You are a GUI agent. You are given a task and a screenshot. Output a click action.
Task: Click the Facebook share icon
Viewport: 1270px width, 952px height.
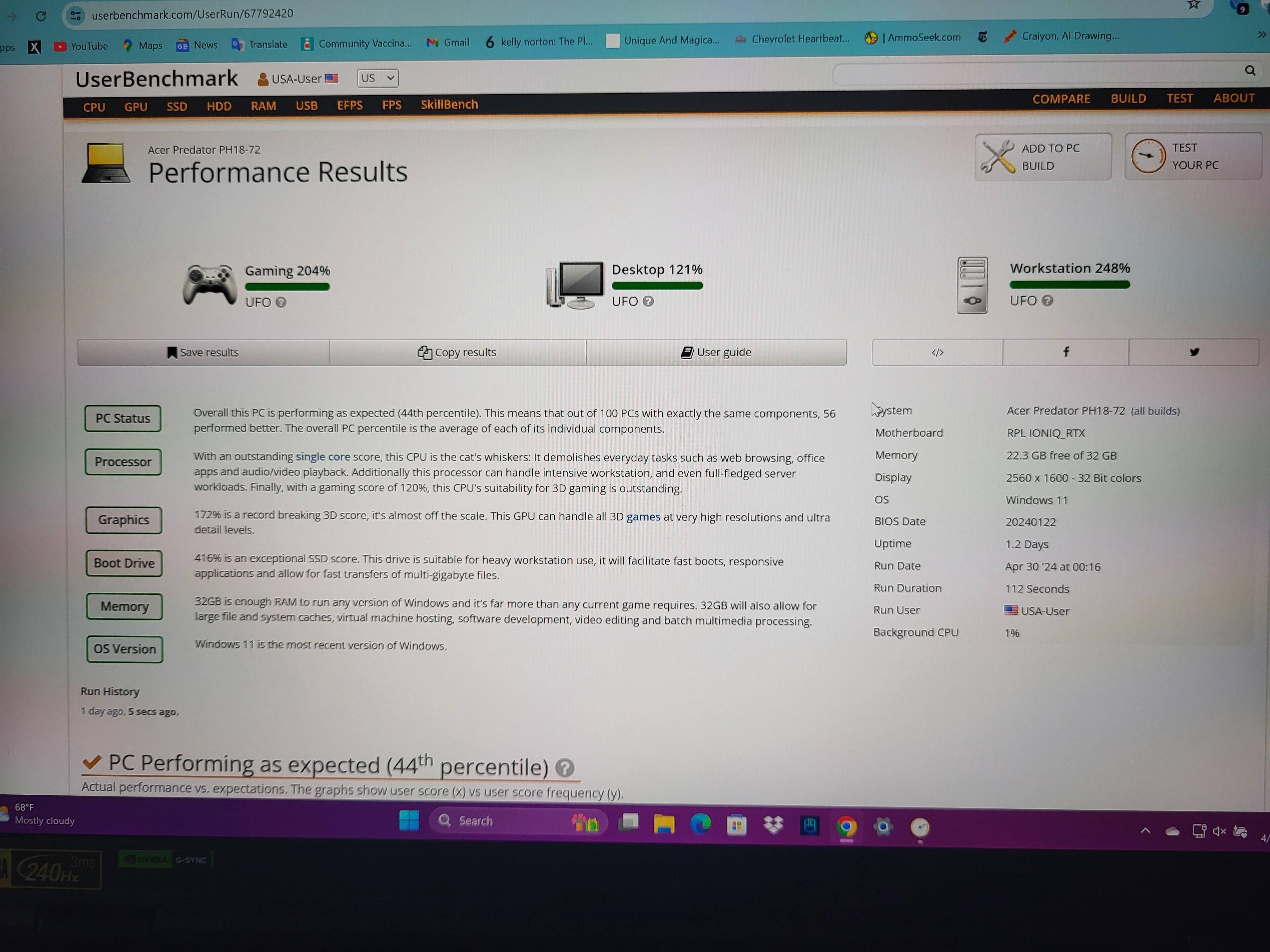[1066, 352]
